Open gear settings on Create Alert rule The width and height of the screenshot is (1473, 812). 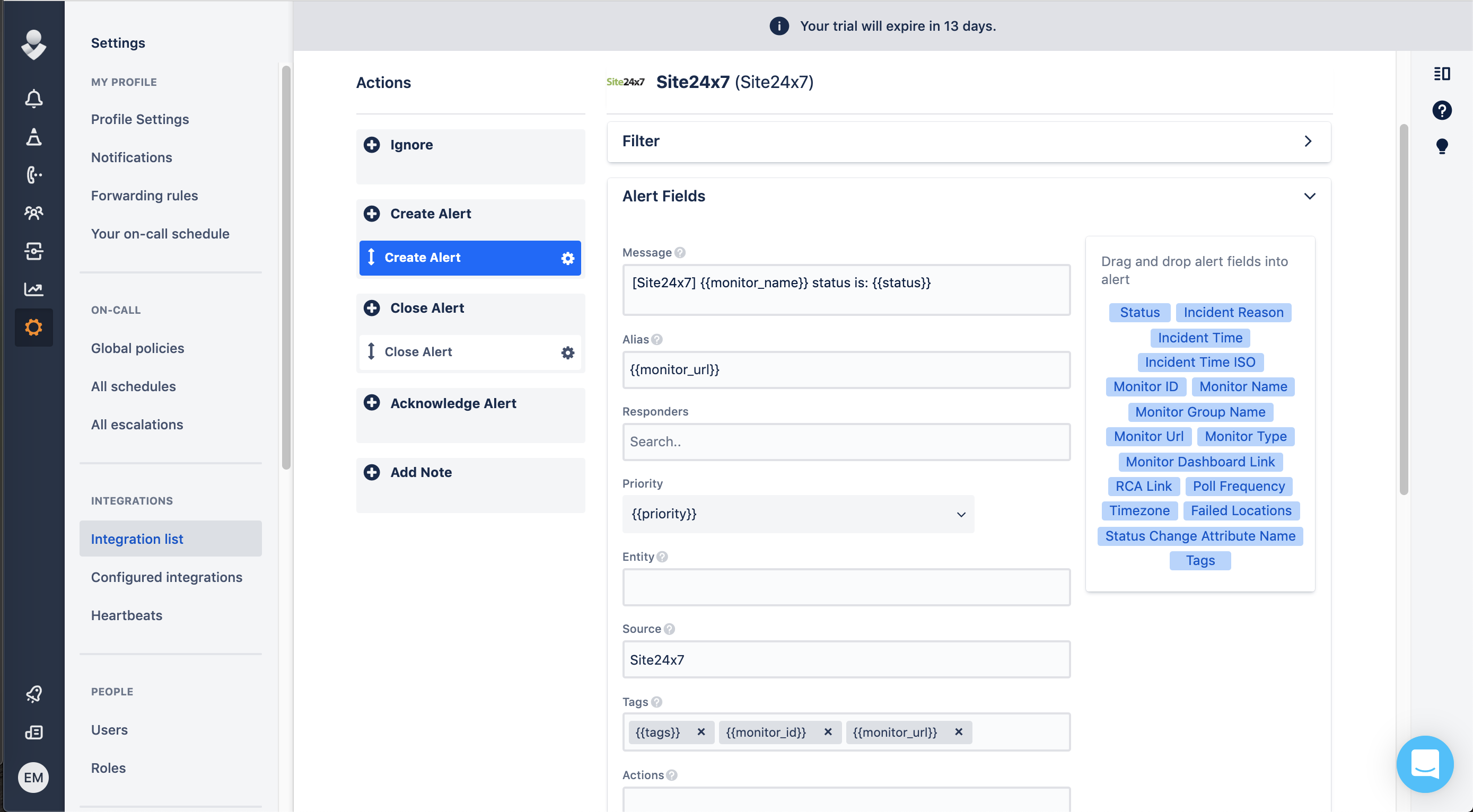(x=567, y=258)
